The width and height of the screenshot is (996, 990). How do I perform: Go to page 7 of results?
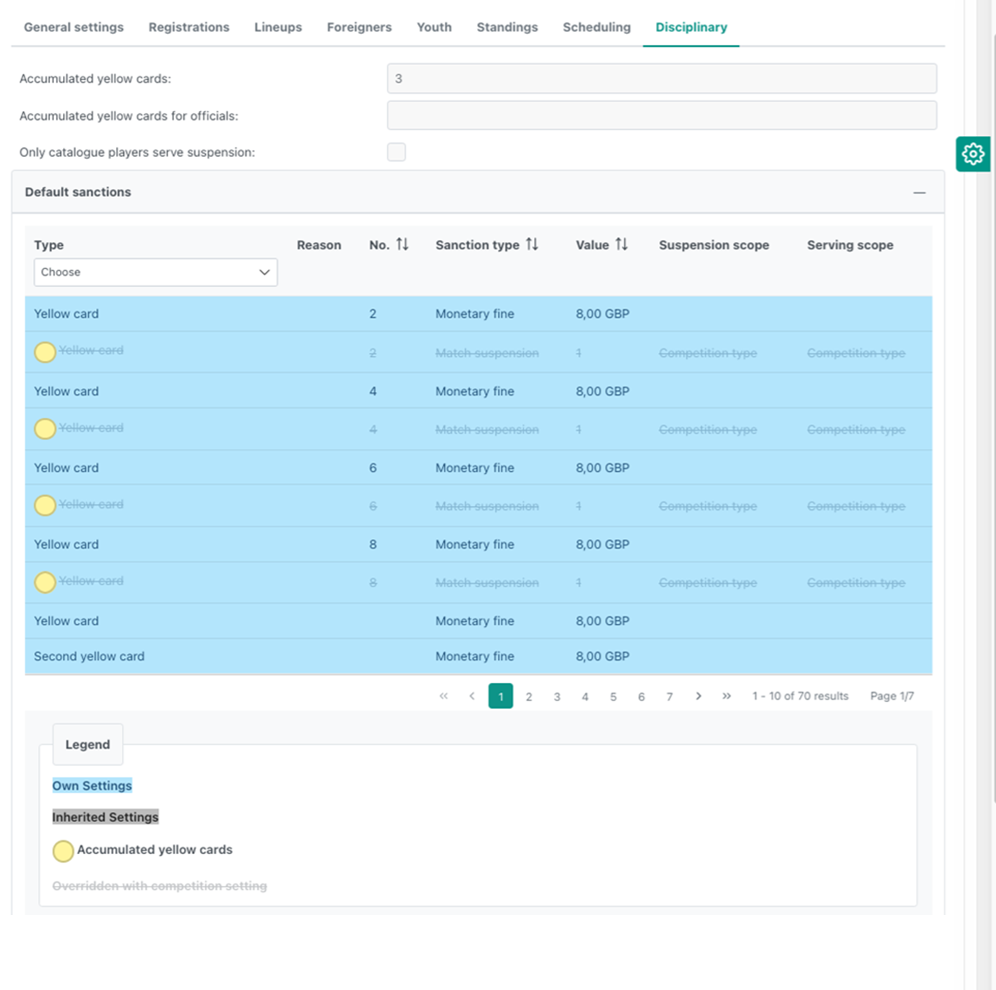coord(669,696)
